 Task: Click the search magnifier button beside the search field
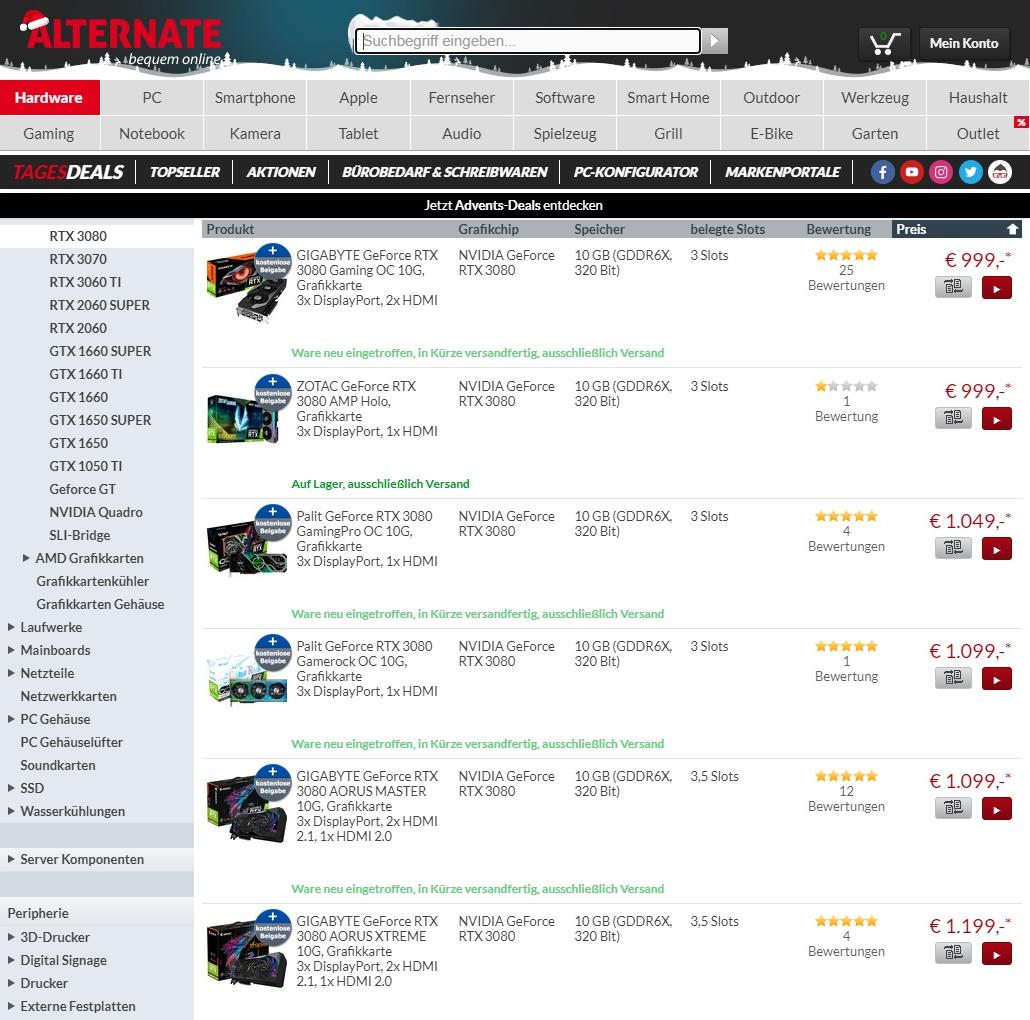714,41
